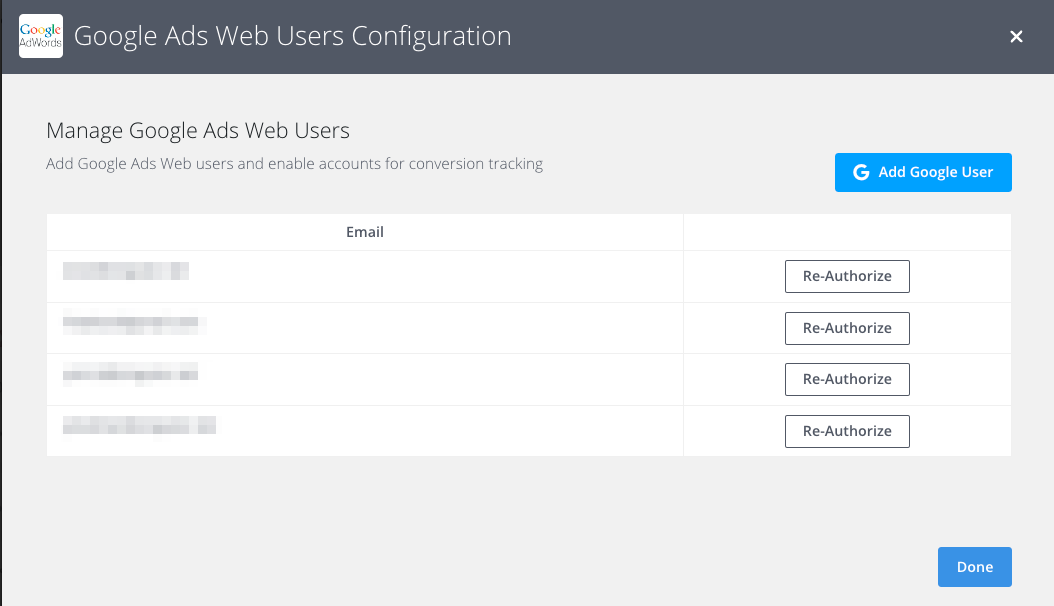This screenshot has width=1054, height=606.
Task: Re-Authorize the first listed user
Action: pyautogui.click(x=847, y=277)
